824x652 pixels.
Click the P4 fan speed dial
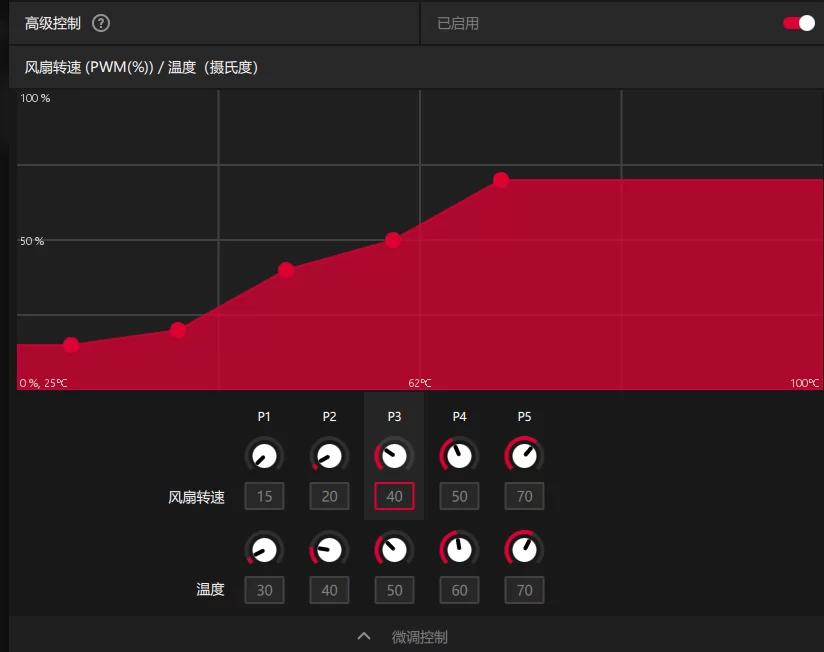(x=459, y=456)
